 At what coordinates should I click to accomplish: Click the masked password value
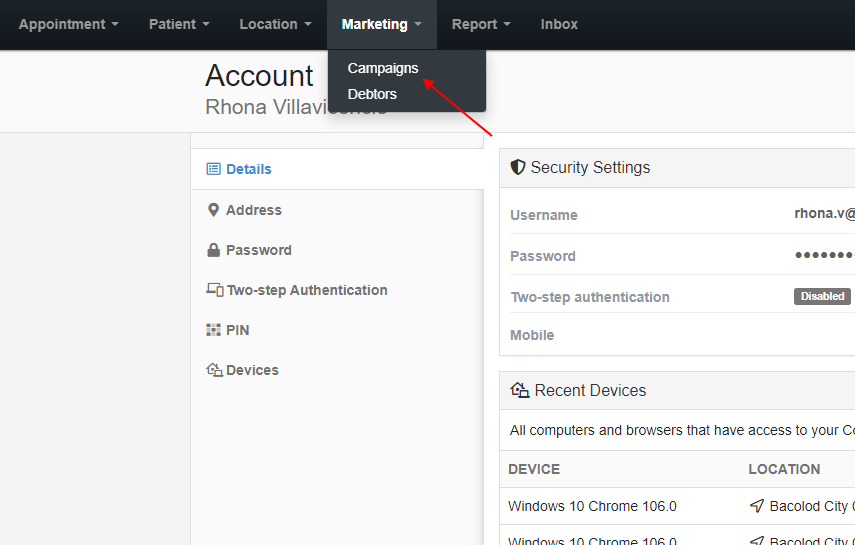(824, 255)
